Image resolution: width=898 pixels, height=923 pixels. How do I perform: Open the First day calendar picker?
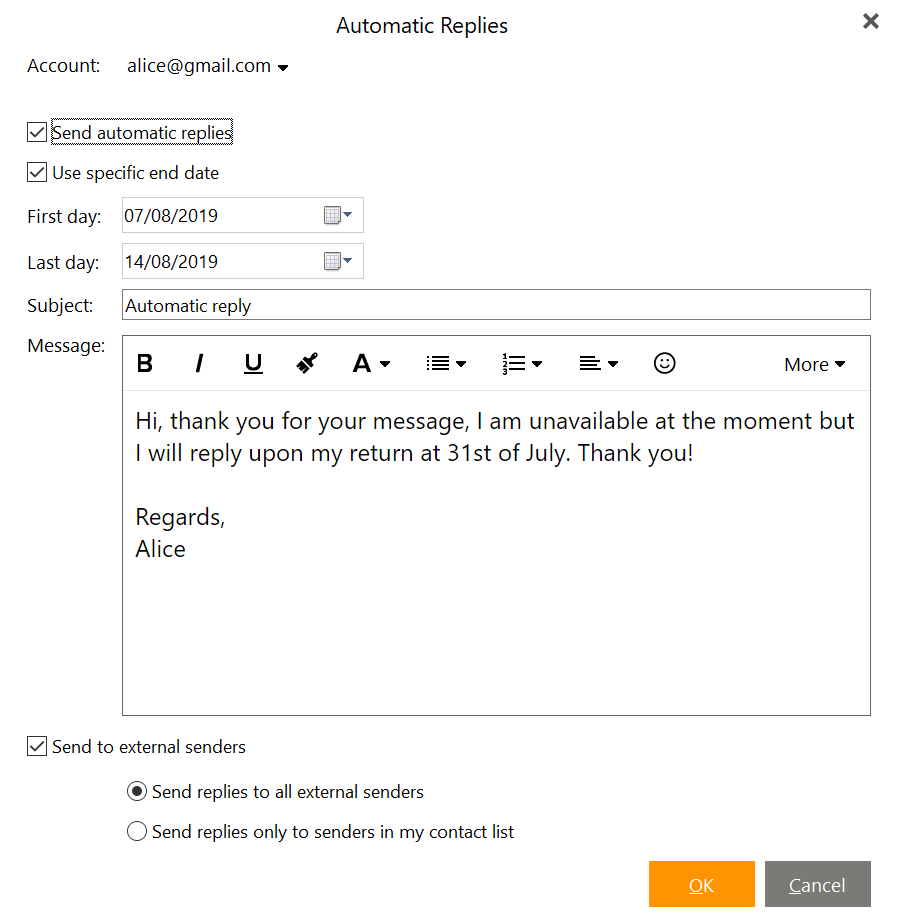[338, 215]
